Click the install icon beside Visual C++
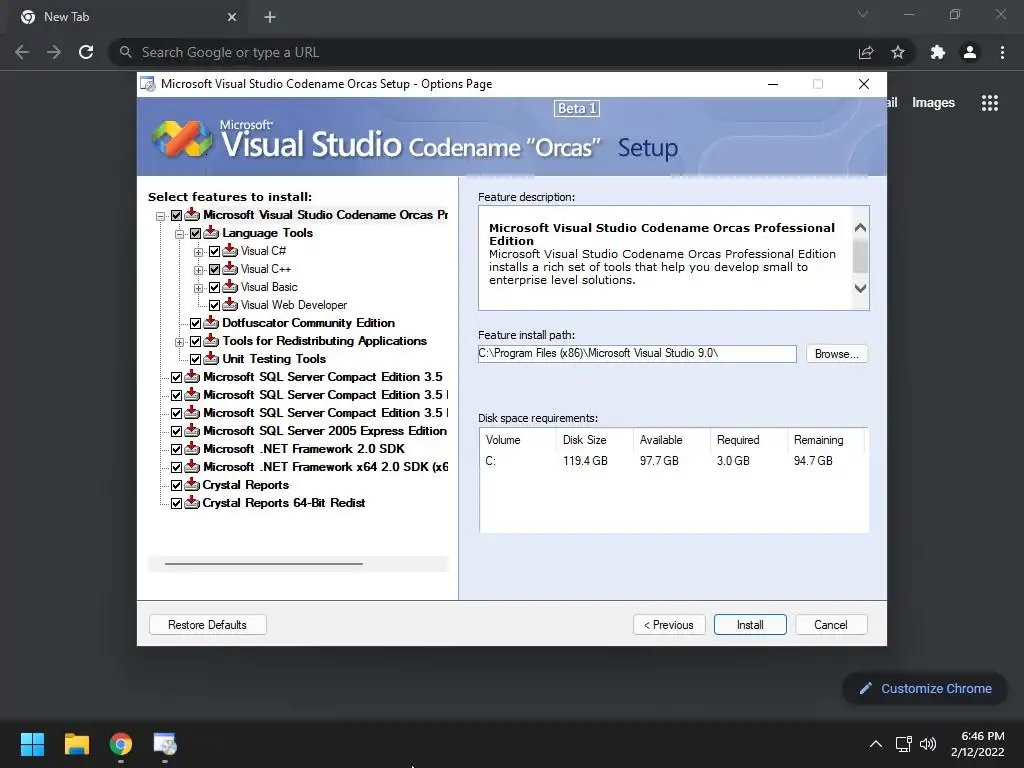The width and height of the screenshot is (1024, 768). (230, 268)
